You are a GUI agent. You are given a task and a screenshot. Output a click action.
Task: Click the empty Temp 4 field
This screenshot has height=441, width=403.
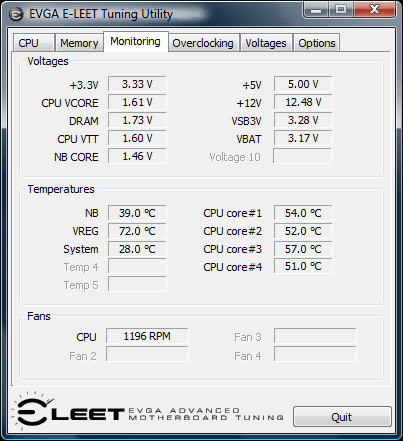[137, 267]
